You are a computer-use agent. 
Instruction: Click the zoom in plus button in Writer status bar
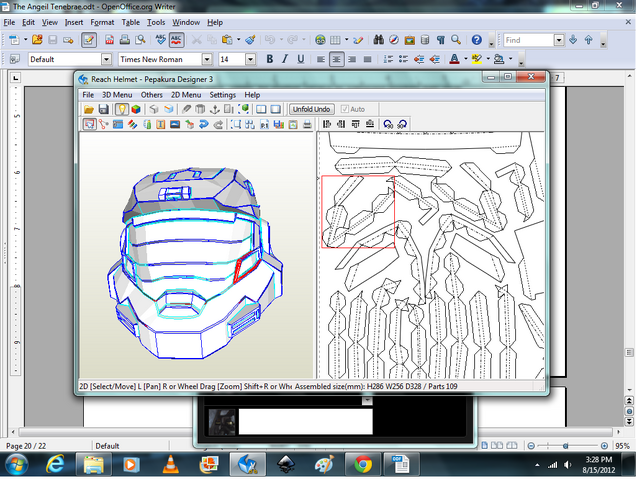pyautogui.click(x=604, y=446)
